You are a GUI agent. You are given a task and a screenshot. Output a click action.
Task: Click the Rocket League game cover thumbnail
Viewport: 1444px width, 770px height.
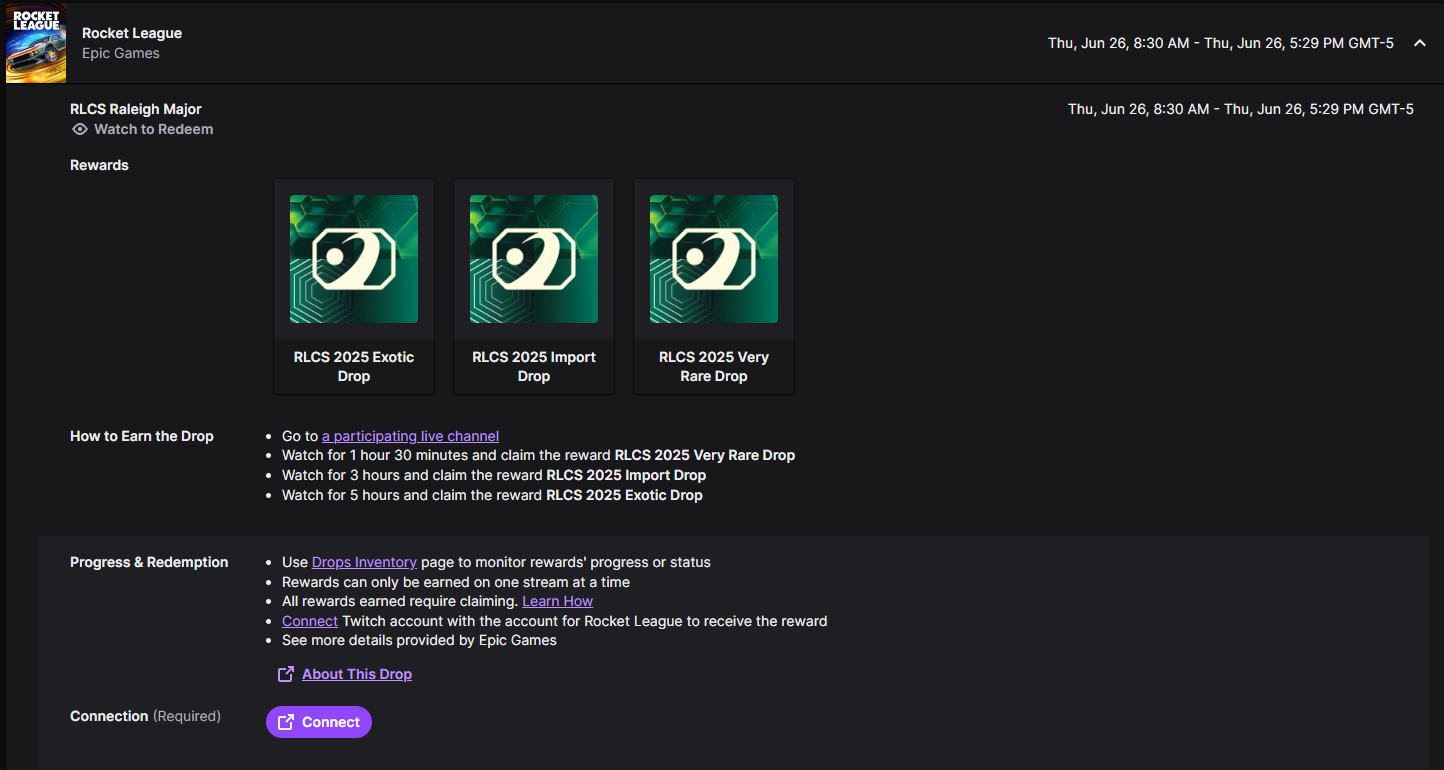(x=36, y=43)
